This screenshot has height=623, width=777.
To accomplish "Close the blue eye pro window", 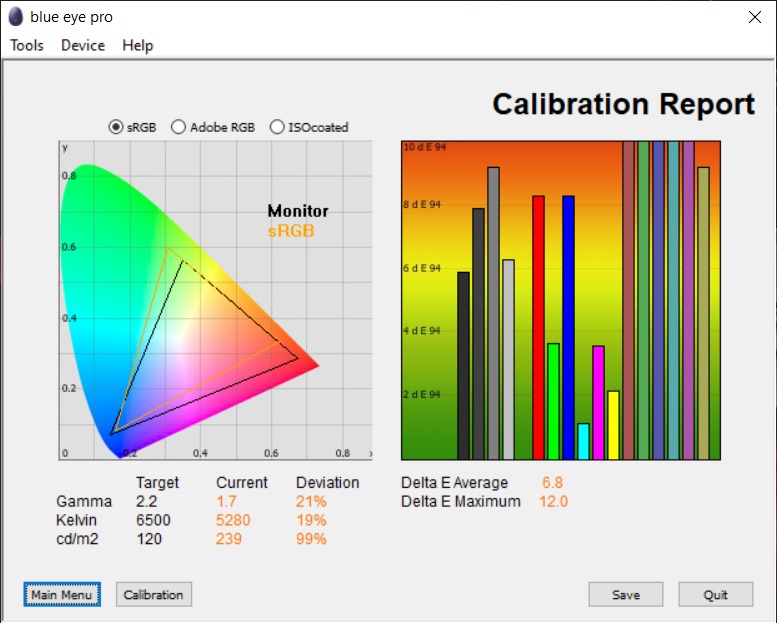I will pos(753,17).
